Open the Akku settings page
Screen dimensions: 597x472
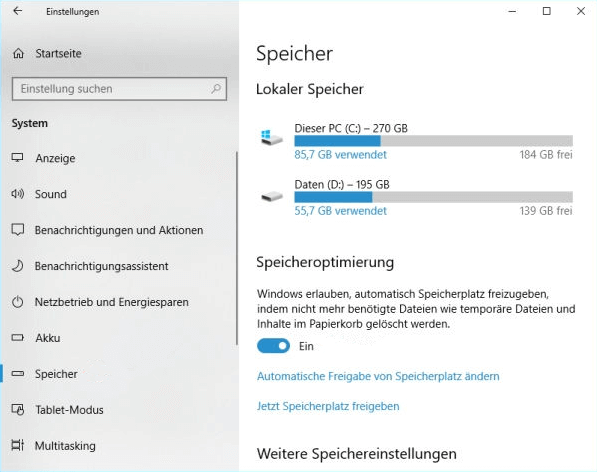(48, 338)
